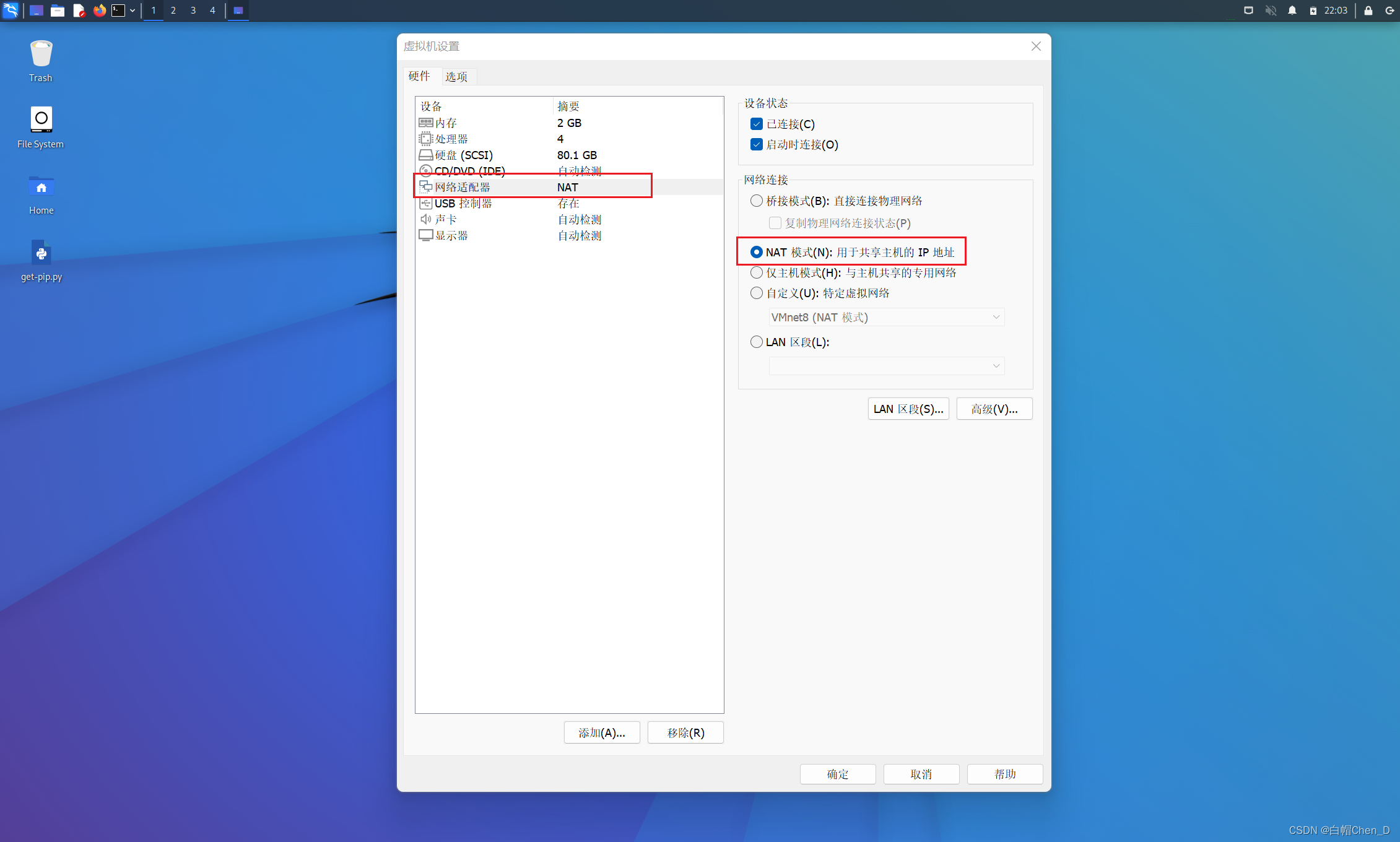This screenshot has height=842, width=1400.
Task: Click the hard disk SCSI device icon
Action: 425,155
